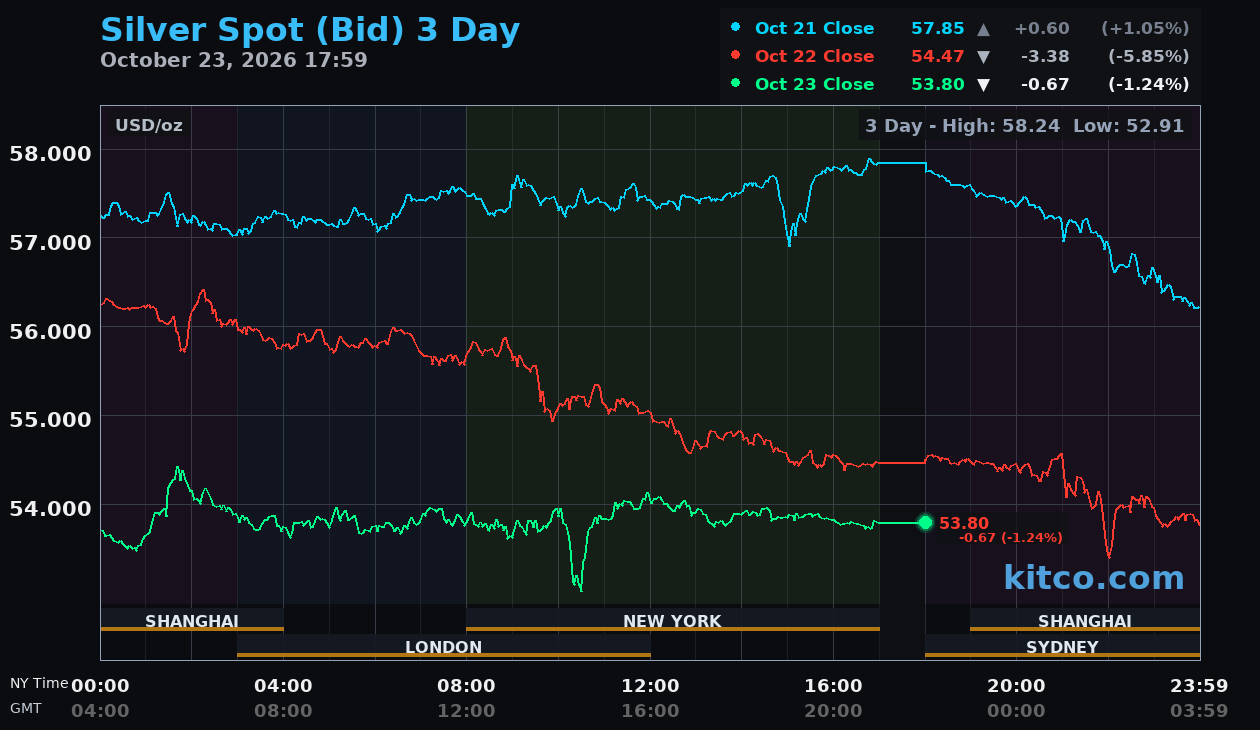The width and height of the screenshot is (1260, 730).
Task: Click the 00:00 NY time tick
Action: coord(100,686)
